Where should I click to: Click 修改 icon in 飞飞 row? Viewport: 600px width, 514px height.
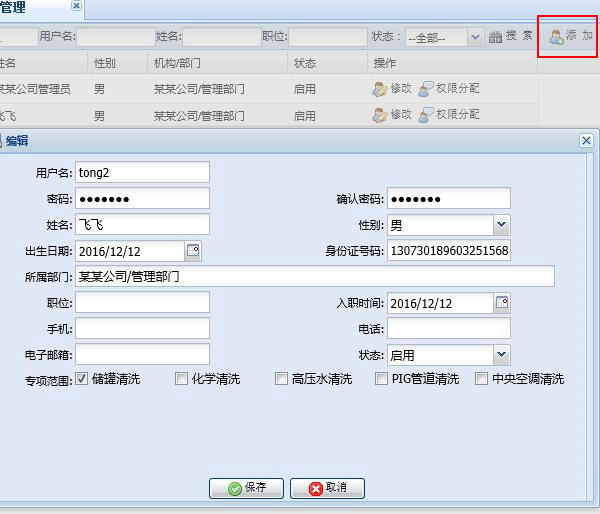[x=380, y=115]
